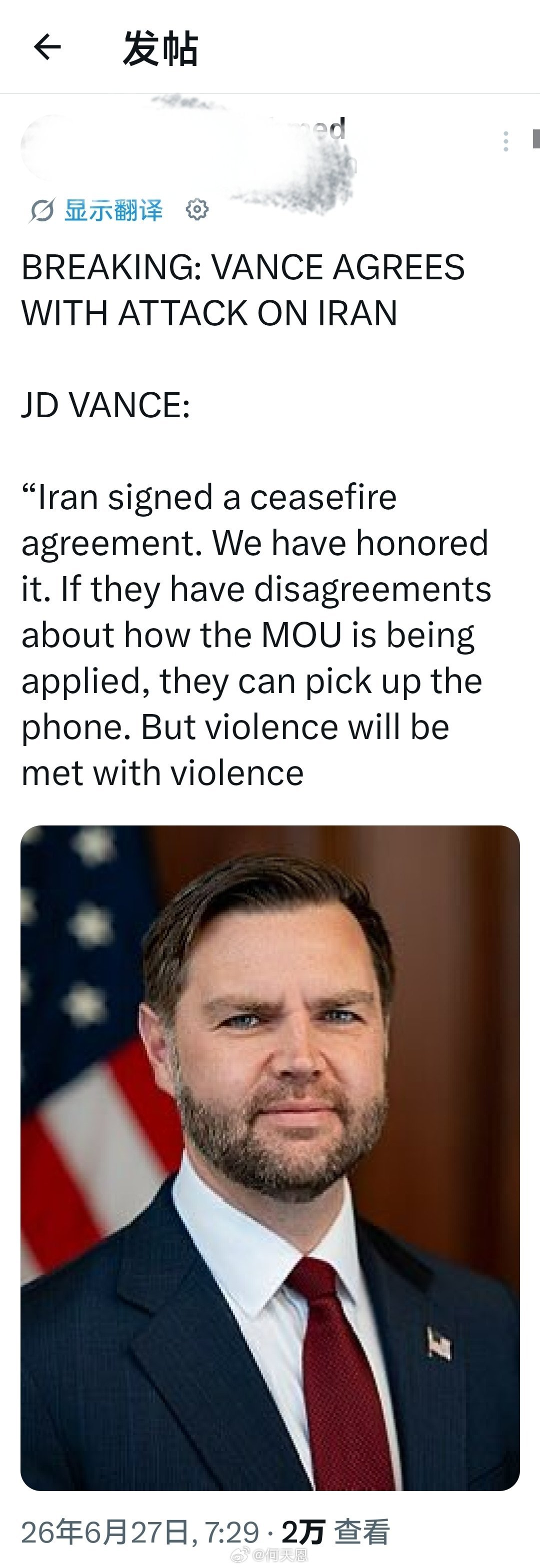Screen dimensions: 540x1568
Task: Tap the translate icon beside 显示翻译
Action: 41,210
